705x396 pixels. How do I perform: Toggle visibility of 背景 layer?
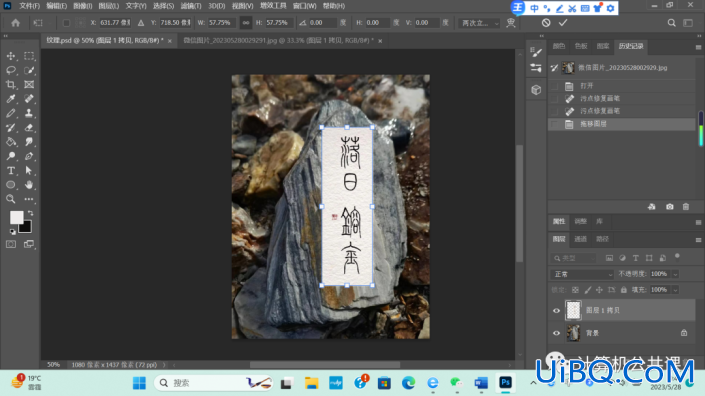click(556, 333)
